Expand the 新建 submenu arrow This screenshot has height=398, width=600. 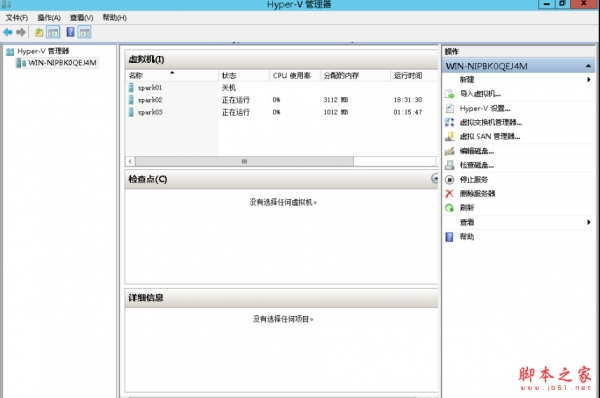(589, 80)
